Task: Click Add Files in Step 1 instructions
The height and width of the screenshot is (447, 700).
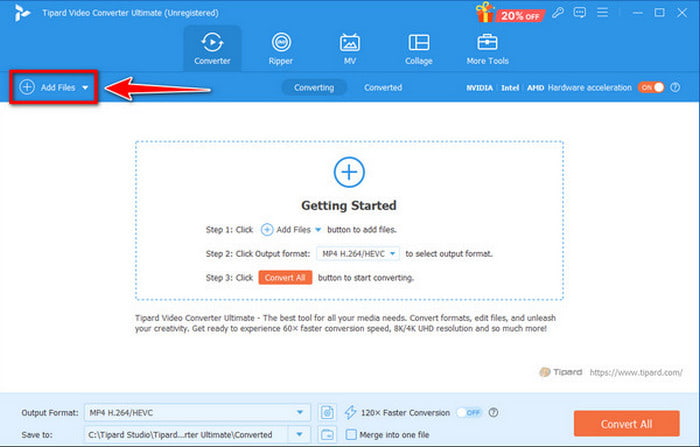Action: [291, 230]
